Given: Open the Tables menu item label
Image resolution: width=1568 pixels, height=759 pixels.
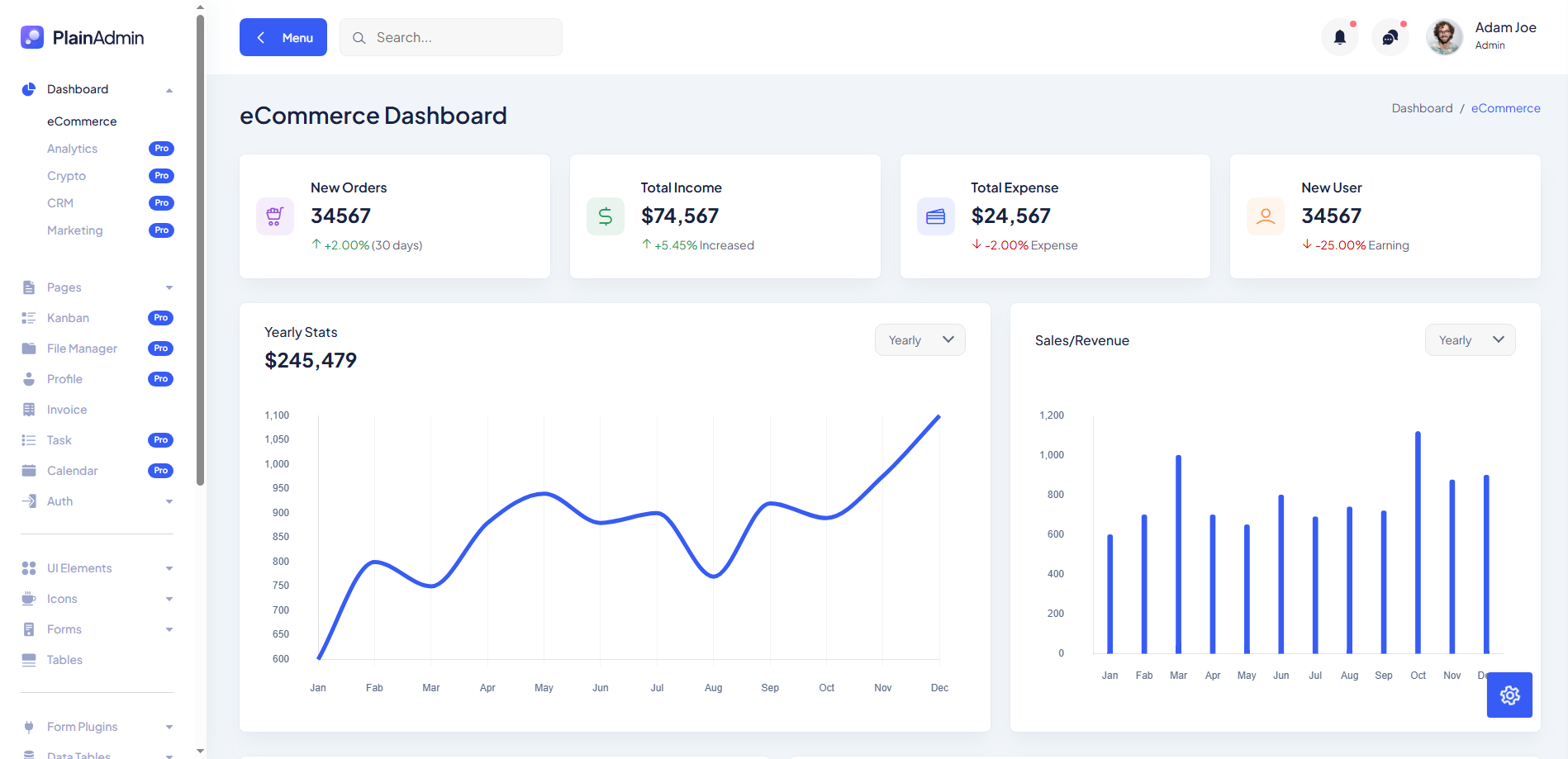Looking at the screenshot, I should click(x=64, y=660).
